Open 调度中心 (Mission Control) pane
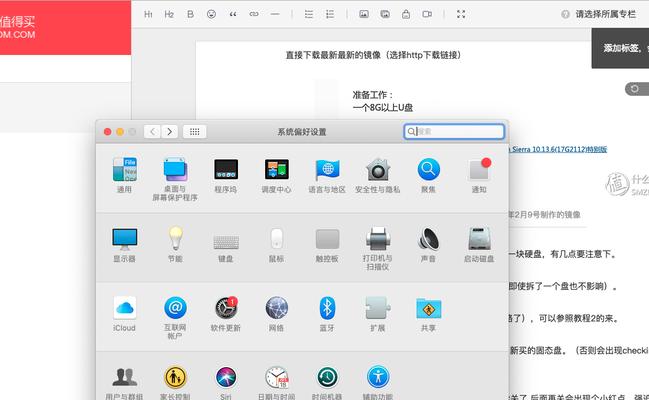This screenshot has width=649, height=400. point(276,175)
